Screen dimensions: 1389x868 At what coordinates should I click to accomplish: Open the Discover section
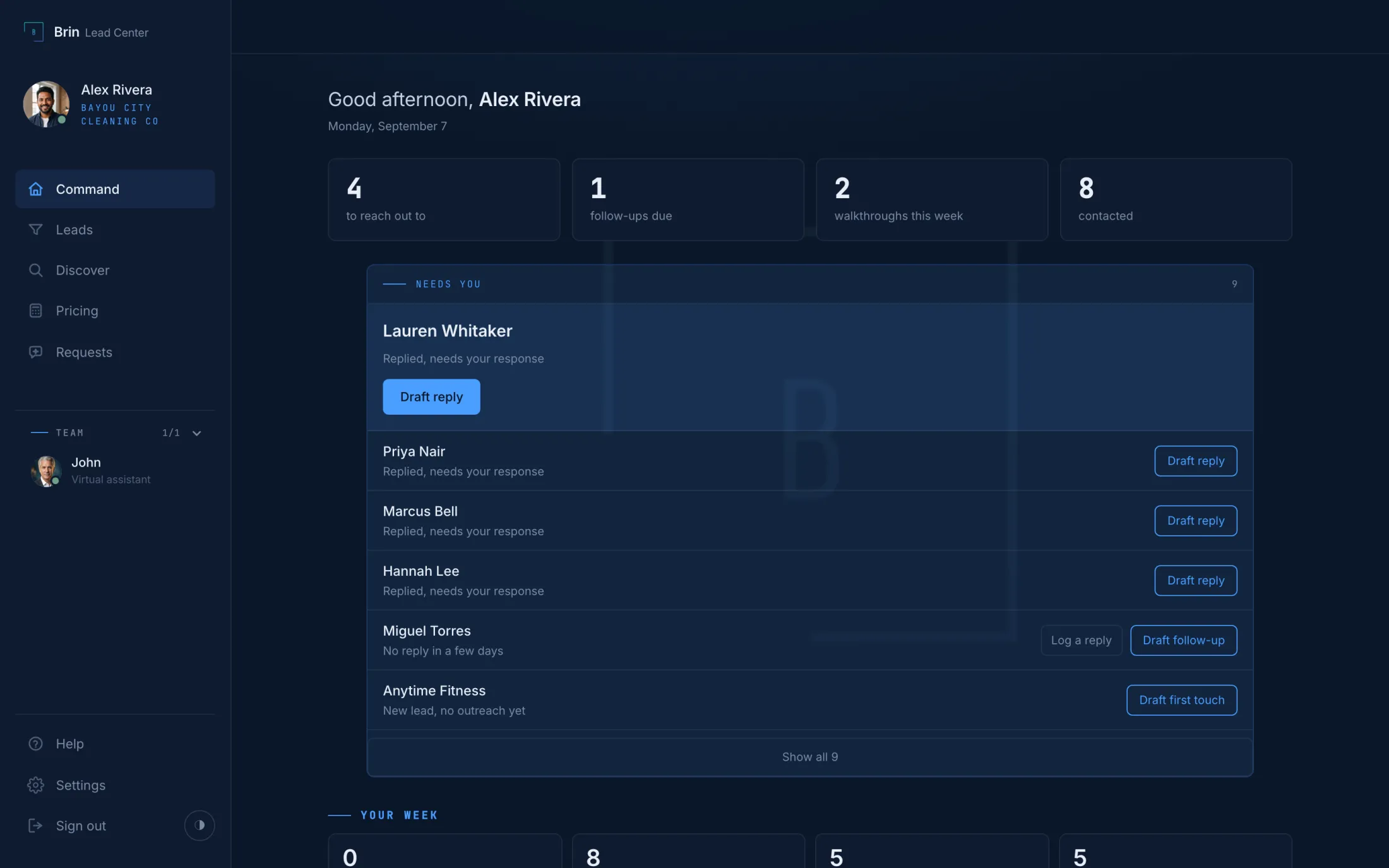(115, 270)
